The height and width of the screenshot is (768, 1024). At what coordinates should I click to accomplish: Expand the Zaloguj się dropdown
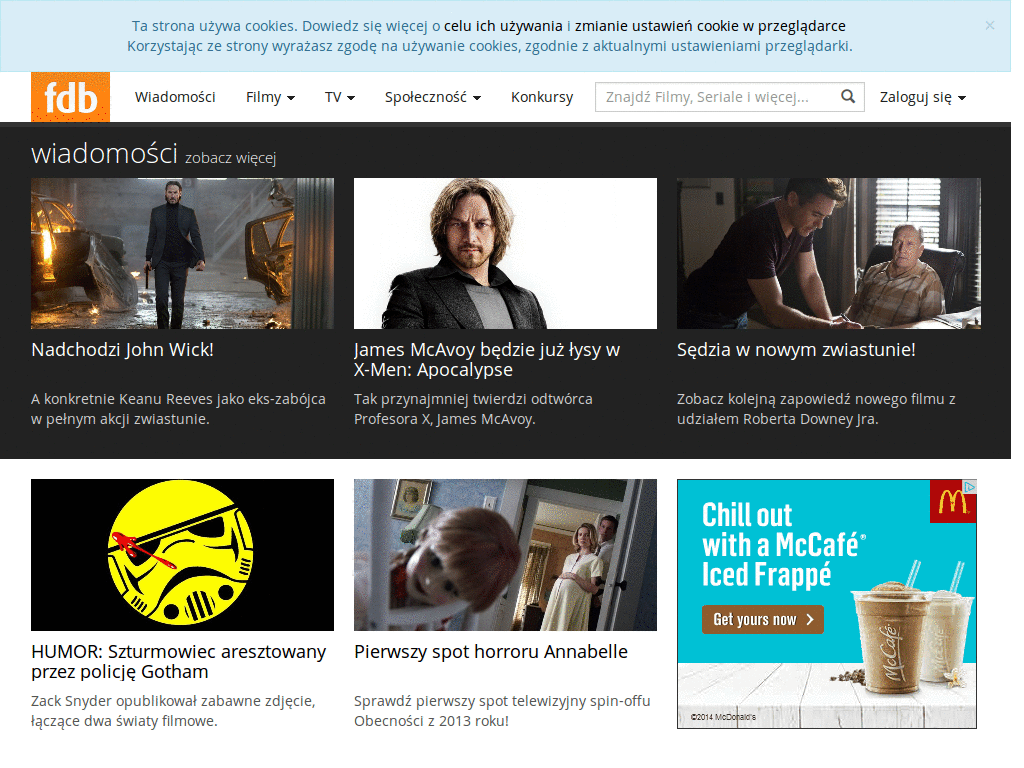point(923,97)
